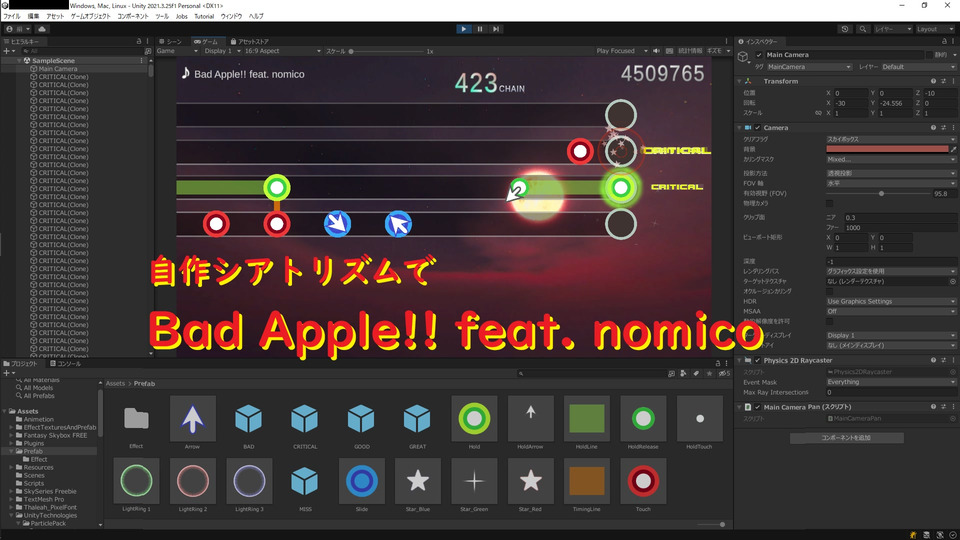
Task: Select the Hold prefab asset
Action: 474,422
